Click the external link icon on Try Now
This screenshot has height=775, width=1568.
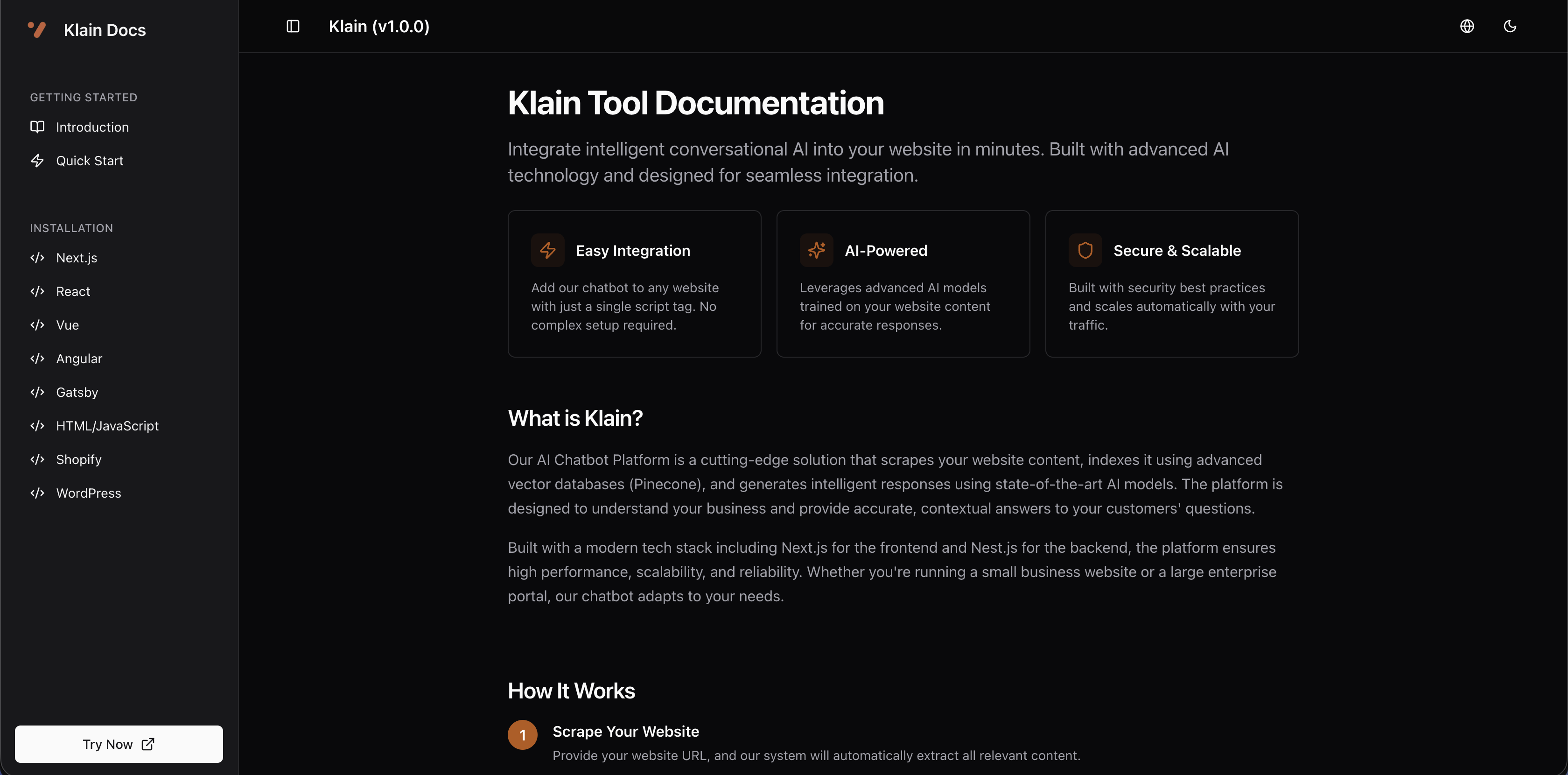148,743
